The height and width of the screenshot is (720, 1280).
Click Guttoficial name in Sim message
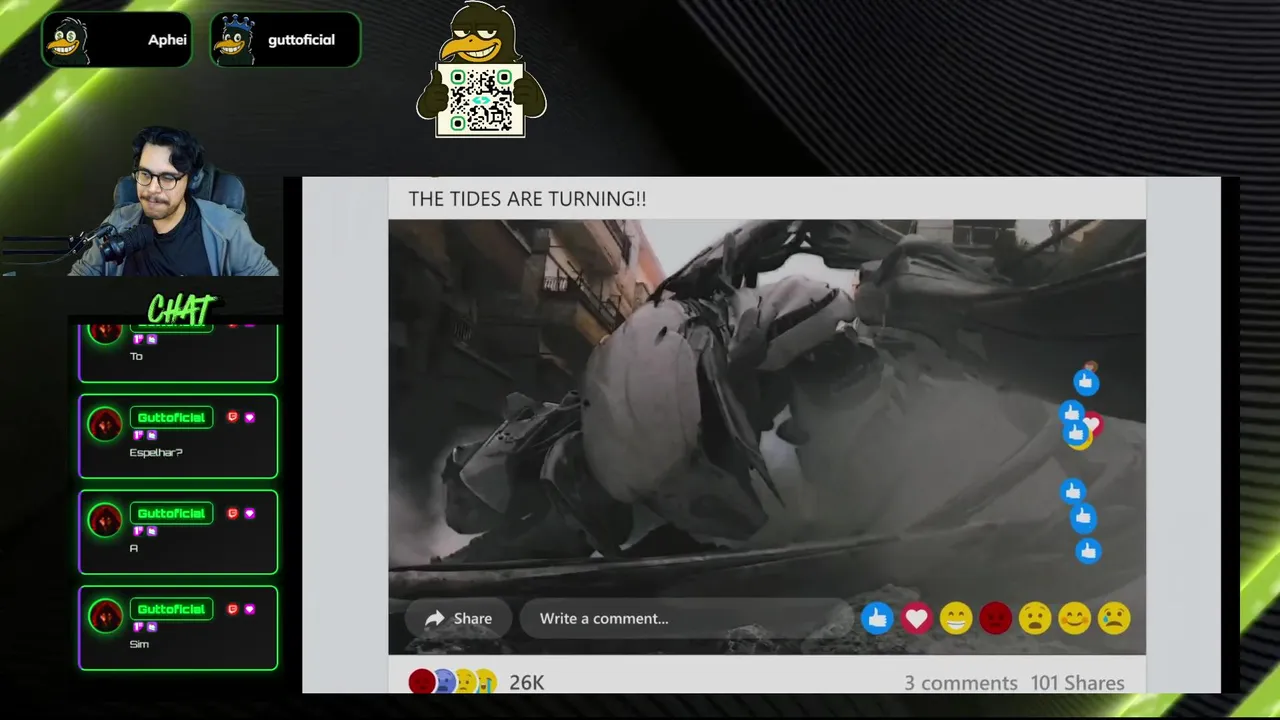[x=171, y=609]
